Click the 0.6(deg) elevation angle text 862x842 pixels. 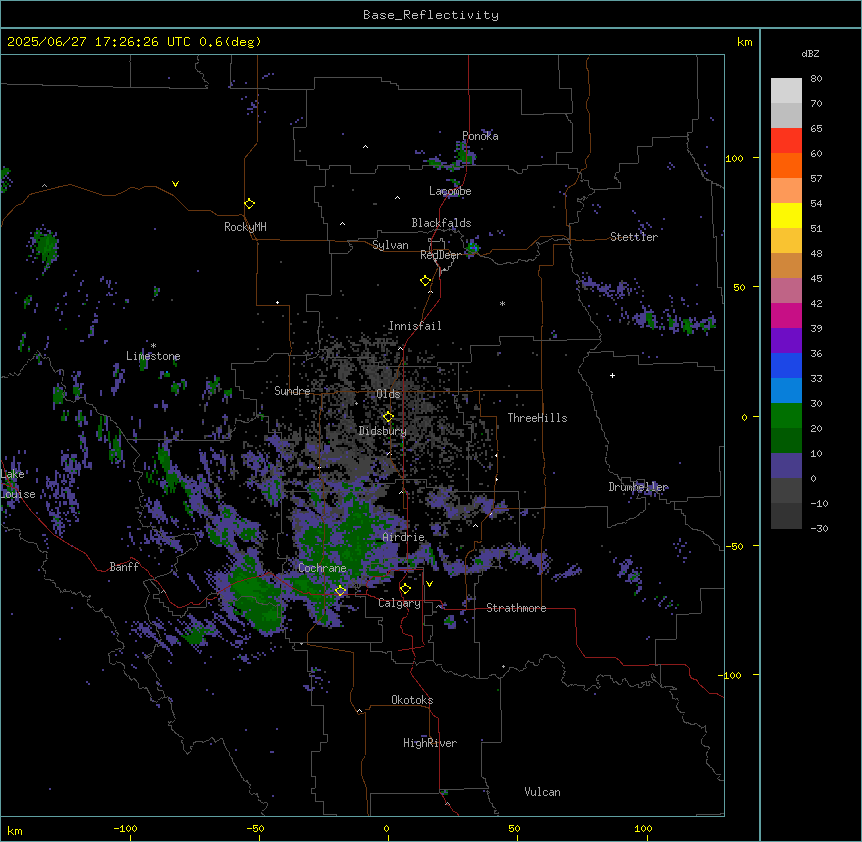click(230, 42)
